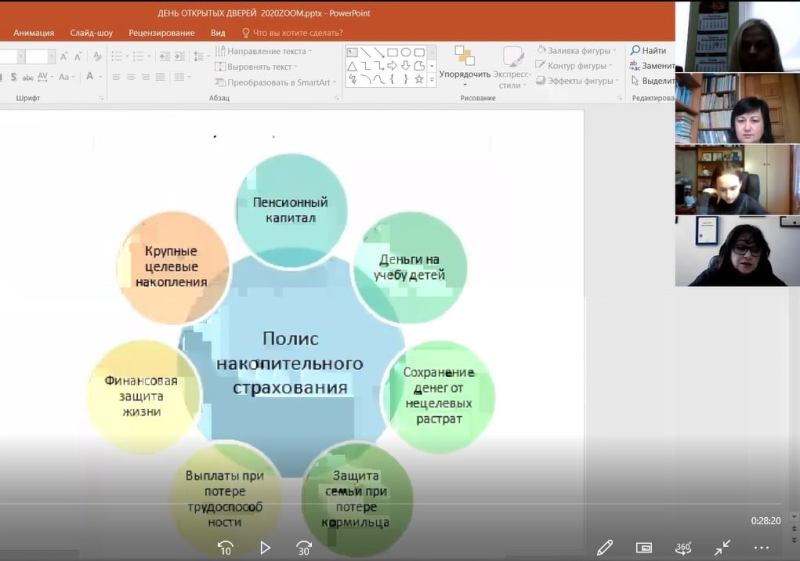
Task: Open Экспресс-стили quick styles gallery
Action: [x=513, y=66]
